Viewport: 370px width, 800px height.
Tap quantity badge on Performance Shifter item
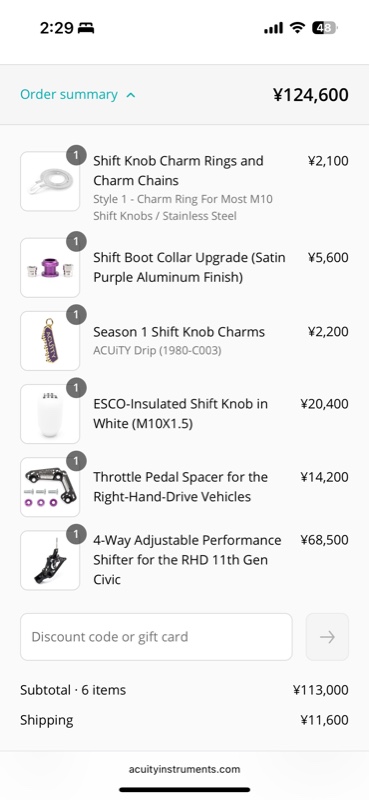tap(76, 535)
